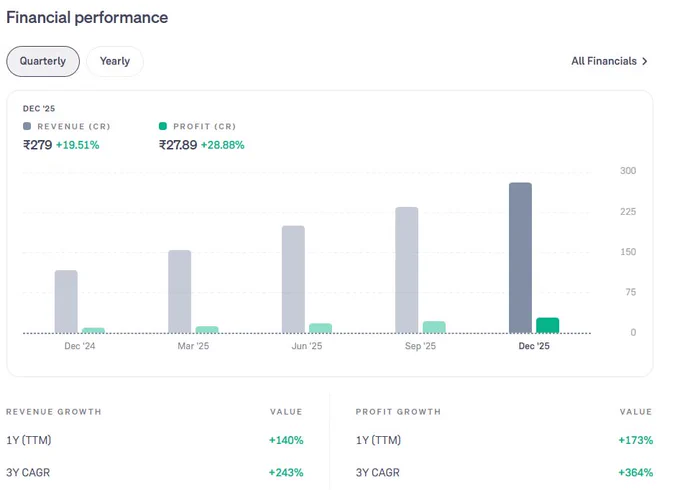Click the +243% revenue 3Y CAGR value
The image size is (680, 490).
pyautogui.click(x=286, y=472)
